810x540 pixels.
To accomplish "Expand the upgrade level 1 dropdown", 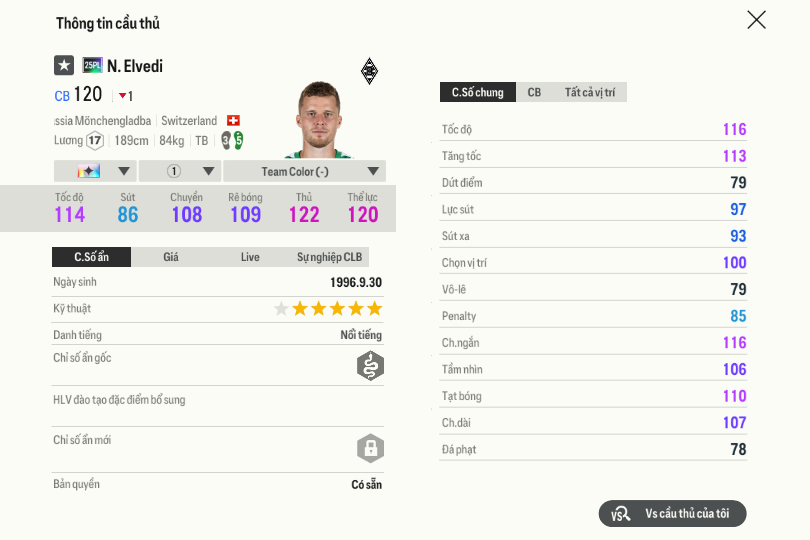I will coord(180,171).
